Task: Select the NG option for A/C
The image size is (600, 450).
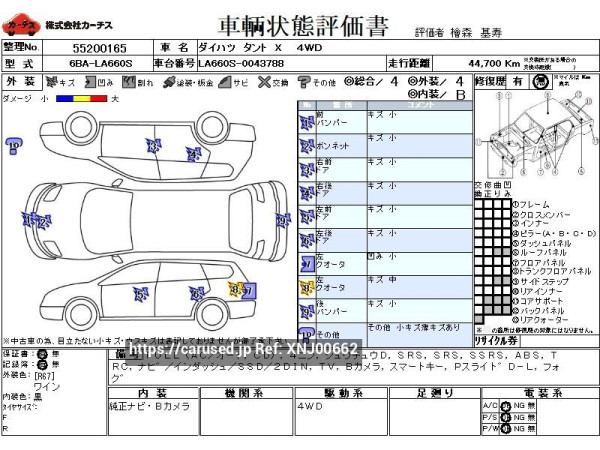Action: click(519, 406)
